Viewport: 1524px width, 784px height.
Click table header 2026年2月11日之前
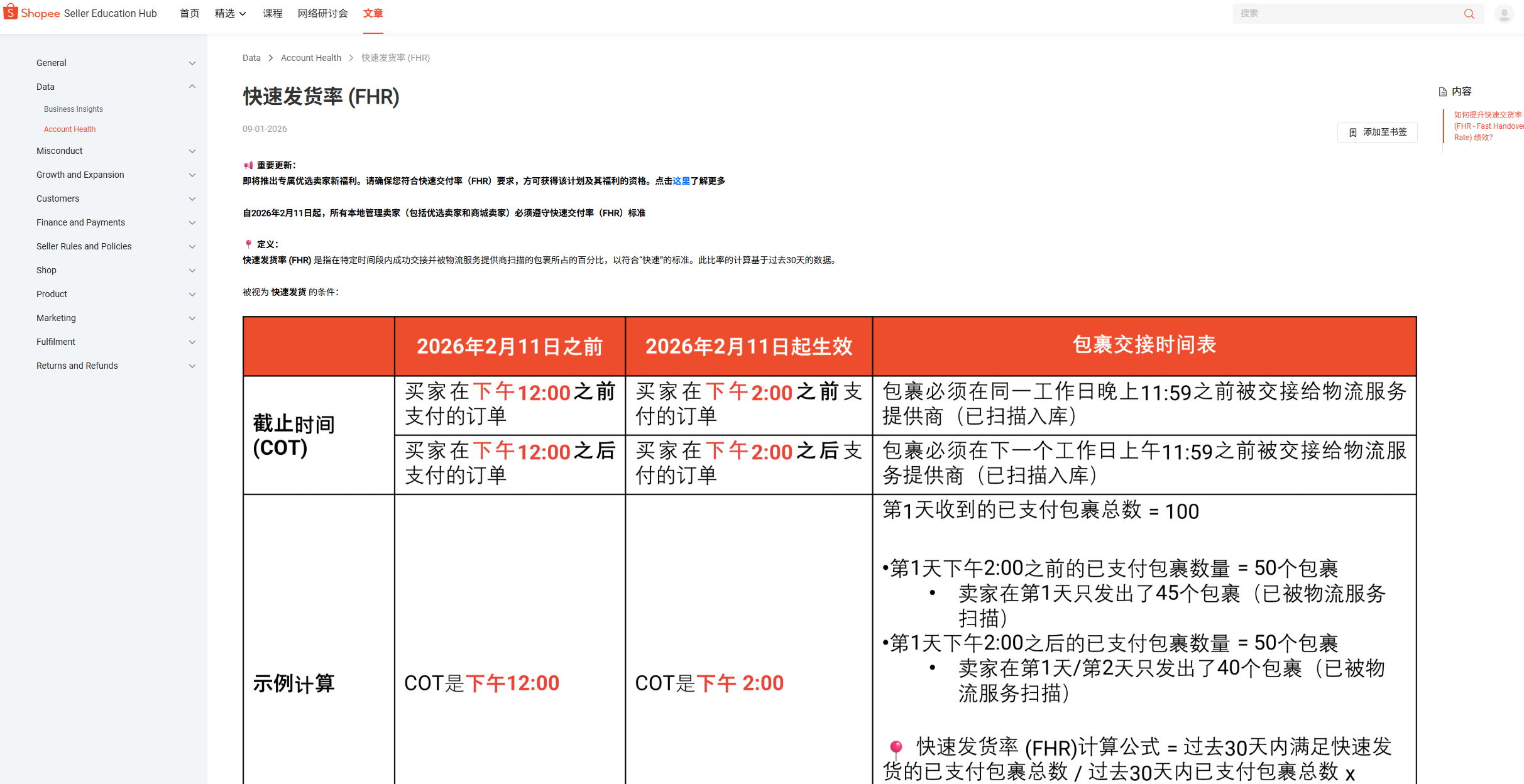pos(510,346)
